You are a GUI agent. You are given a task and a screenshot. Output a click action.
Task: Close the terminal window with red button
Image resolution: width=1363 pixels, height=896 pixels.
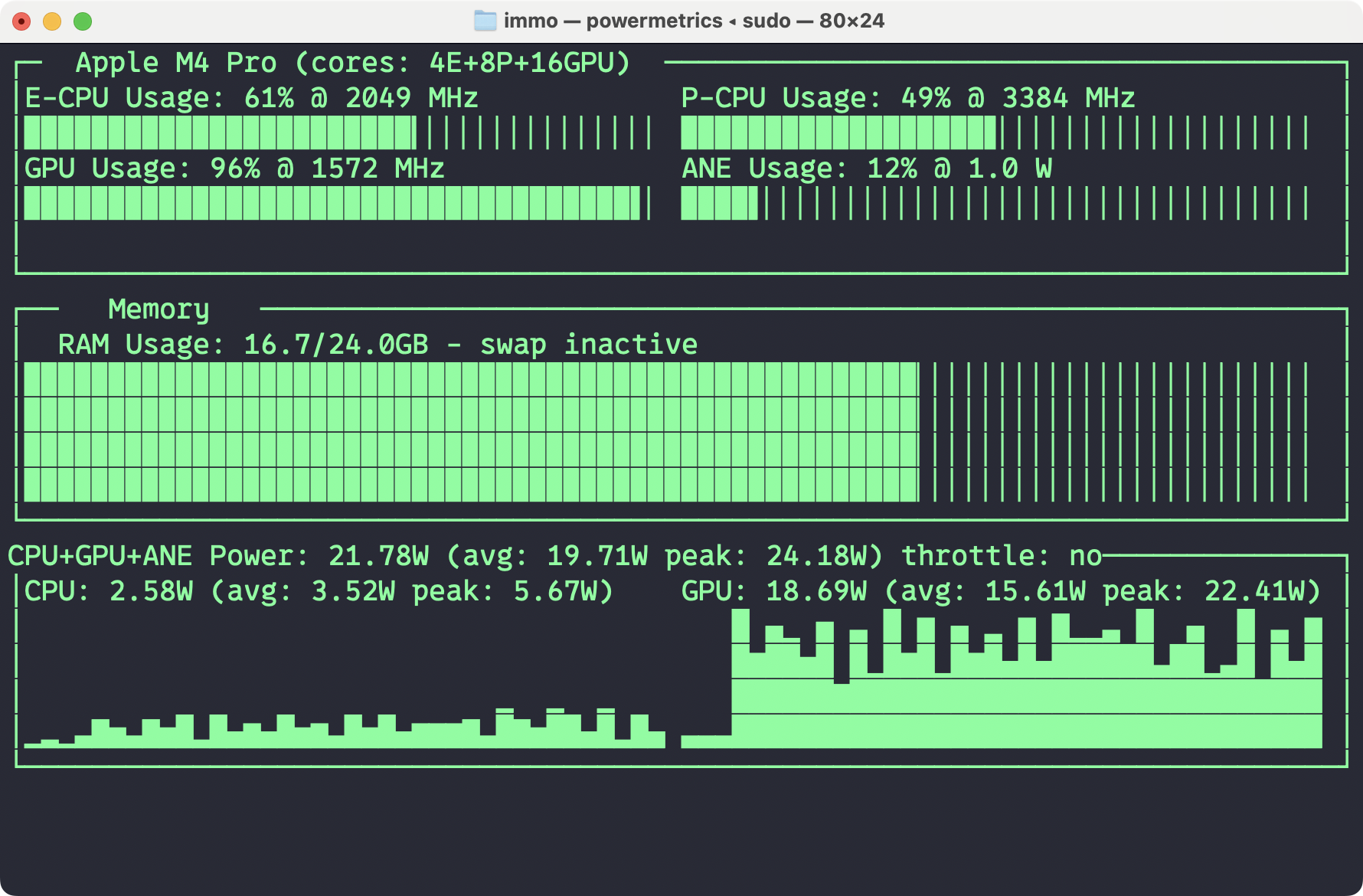point(21,21)
